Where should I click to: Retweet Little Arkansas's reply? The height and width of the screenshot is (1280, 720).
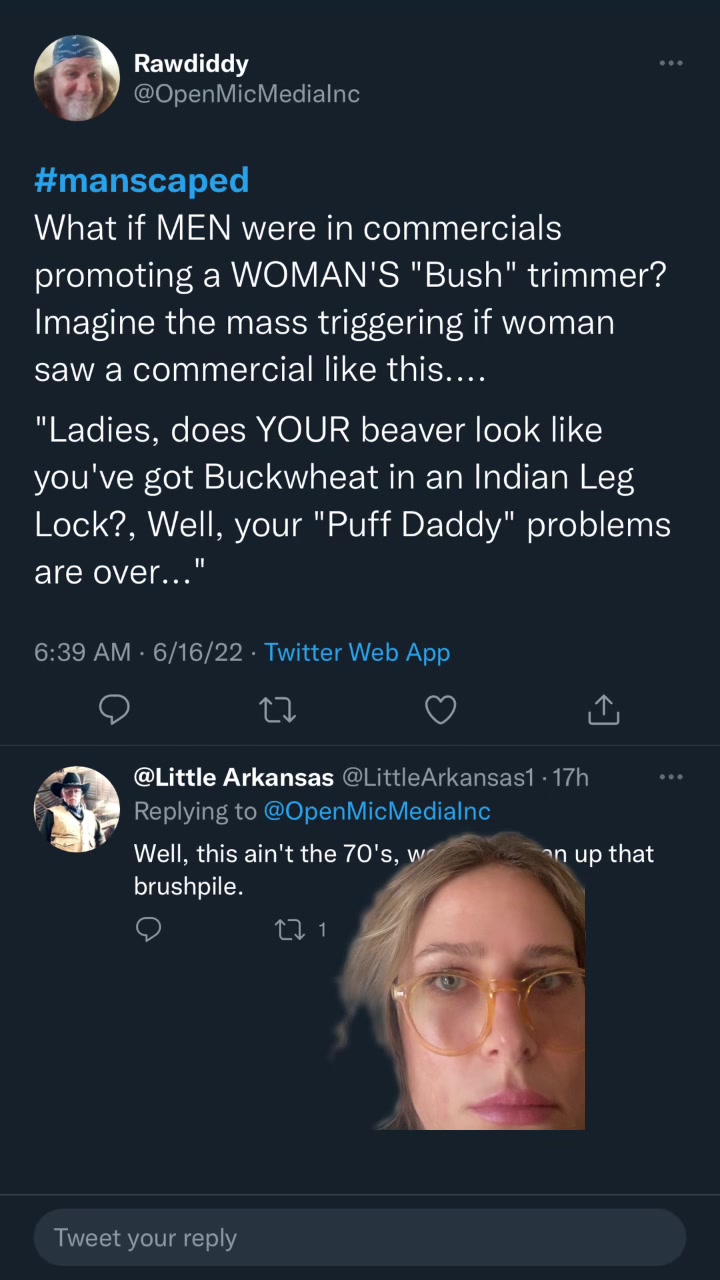[x=287, y=930]
